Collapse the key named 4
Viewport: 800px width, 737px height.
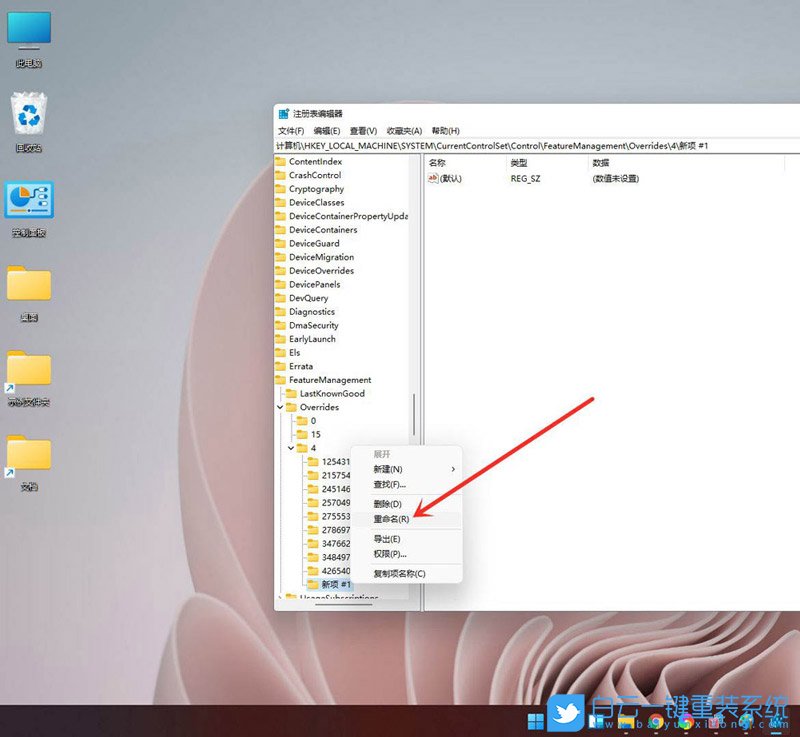tap(291, 448)
